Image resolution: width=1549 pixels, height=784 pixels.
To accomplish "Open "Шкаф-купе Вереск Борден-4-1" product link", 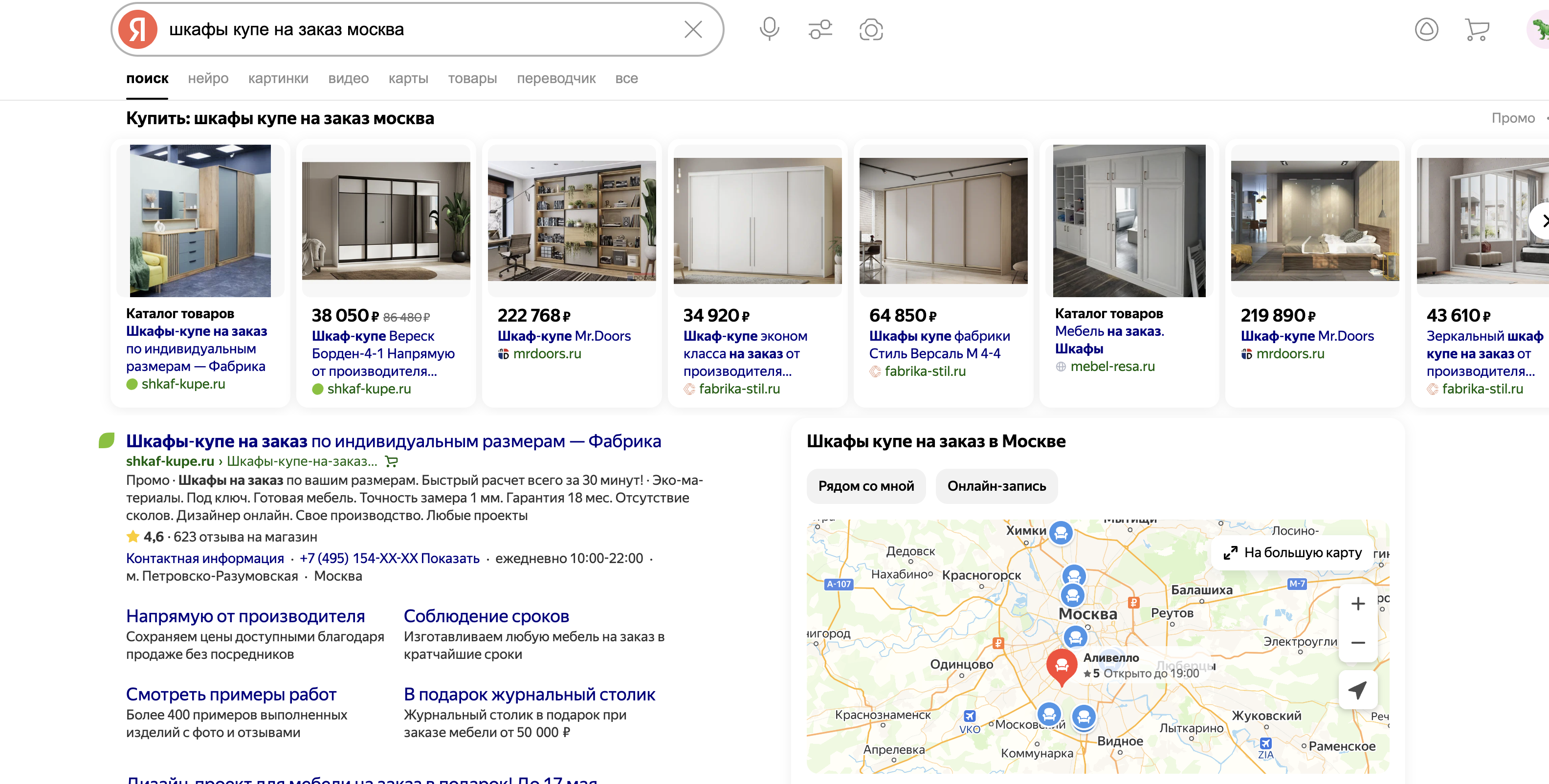I will [x=383, y=353].
